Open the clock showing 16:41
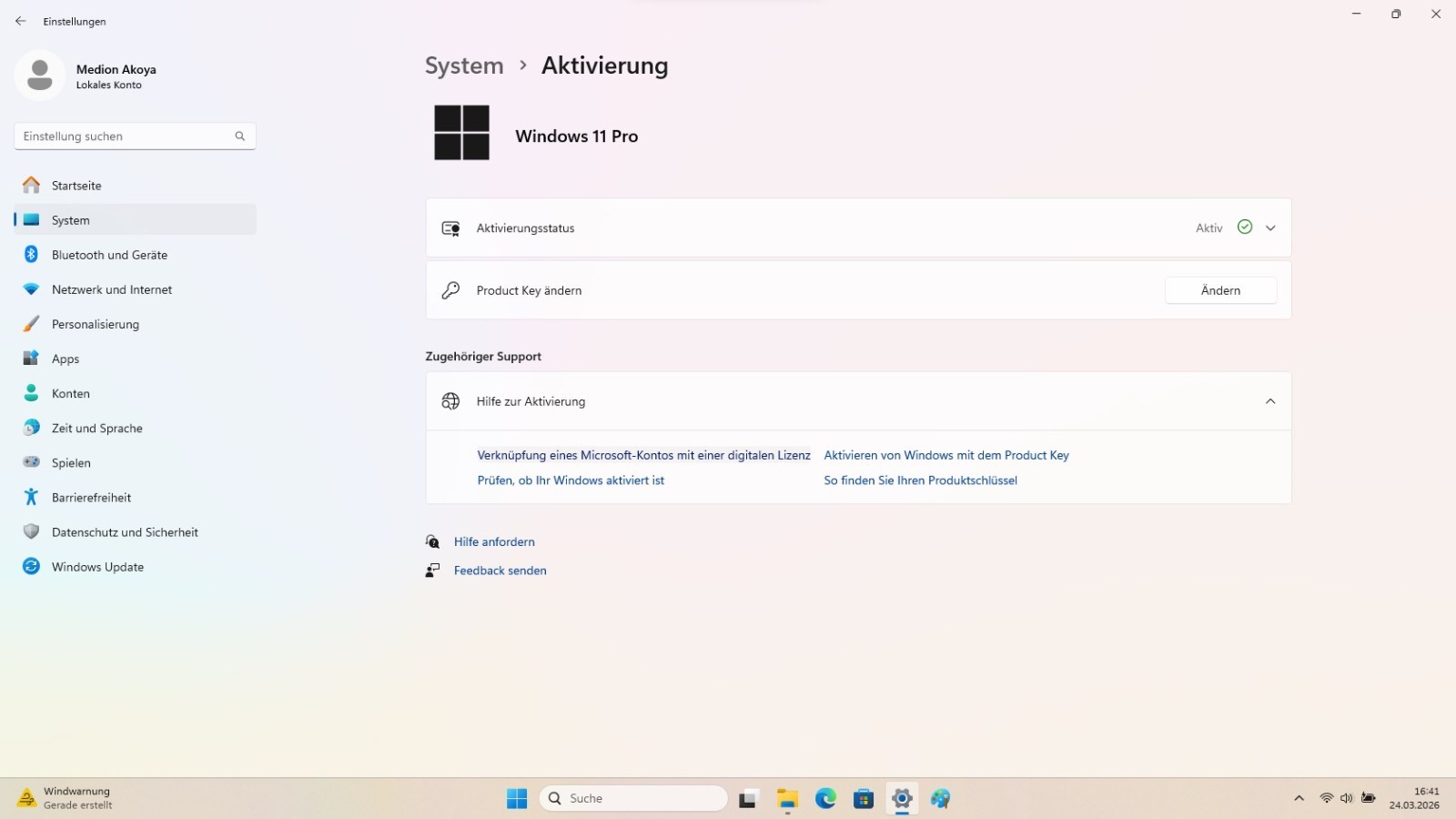Viewport: 1456px width, 819px height. [1414, 798]
